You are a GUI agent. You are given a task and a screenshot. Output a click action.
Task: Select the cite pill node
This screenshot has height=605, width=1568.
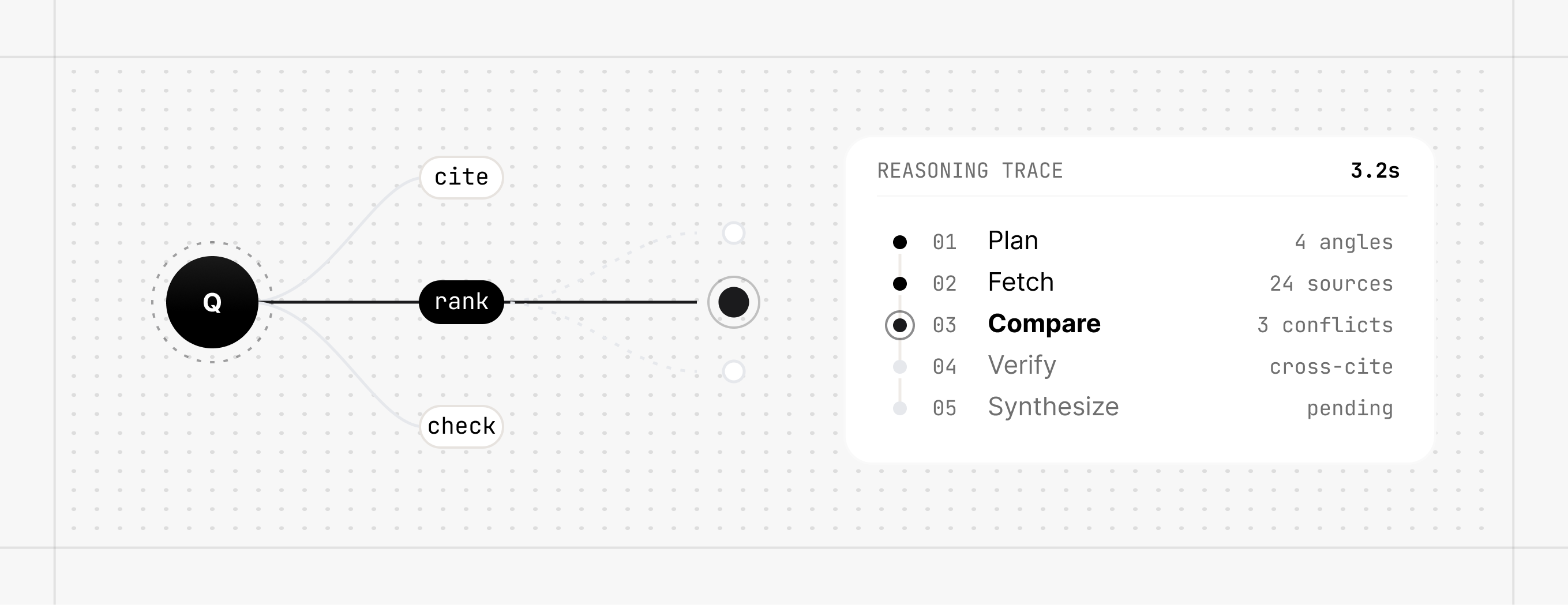coord(462,177)
